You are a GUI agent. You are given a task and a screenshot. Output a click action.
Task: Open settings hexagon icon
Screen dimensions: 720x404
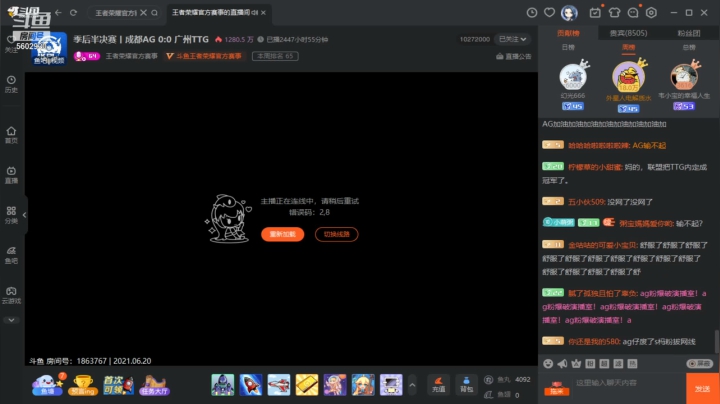click(x=651, y=13)
